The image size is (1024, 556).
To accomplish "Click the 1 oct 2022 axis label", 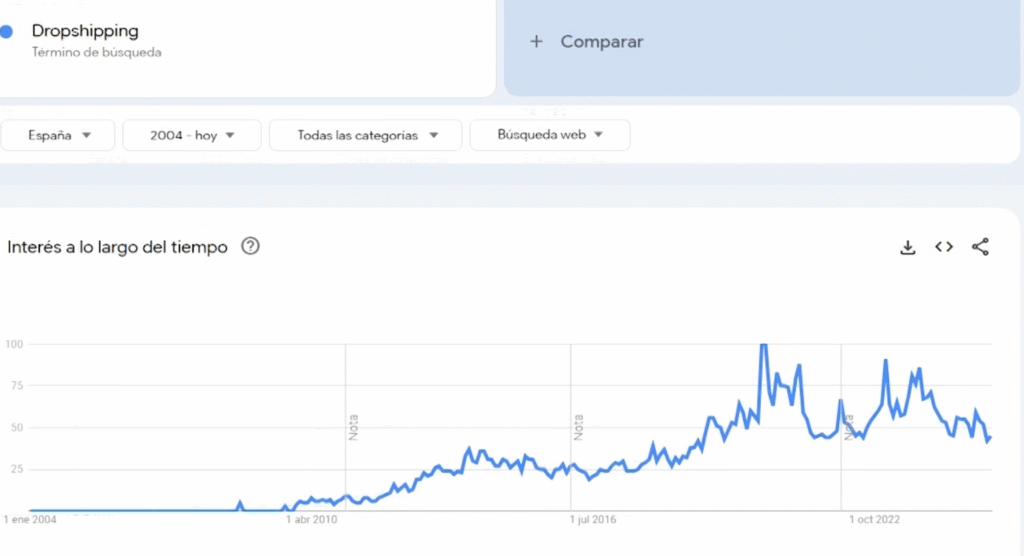I will (874, 519).
